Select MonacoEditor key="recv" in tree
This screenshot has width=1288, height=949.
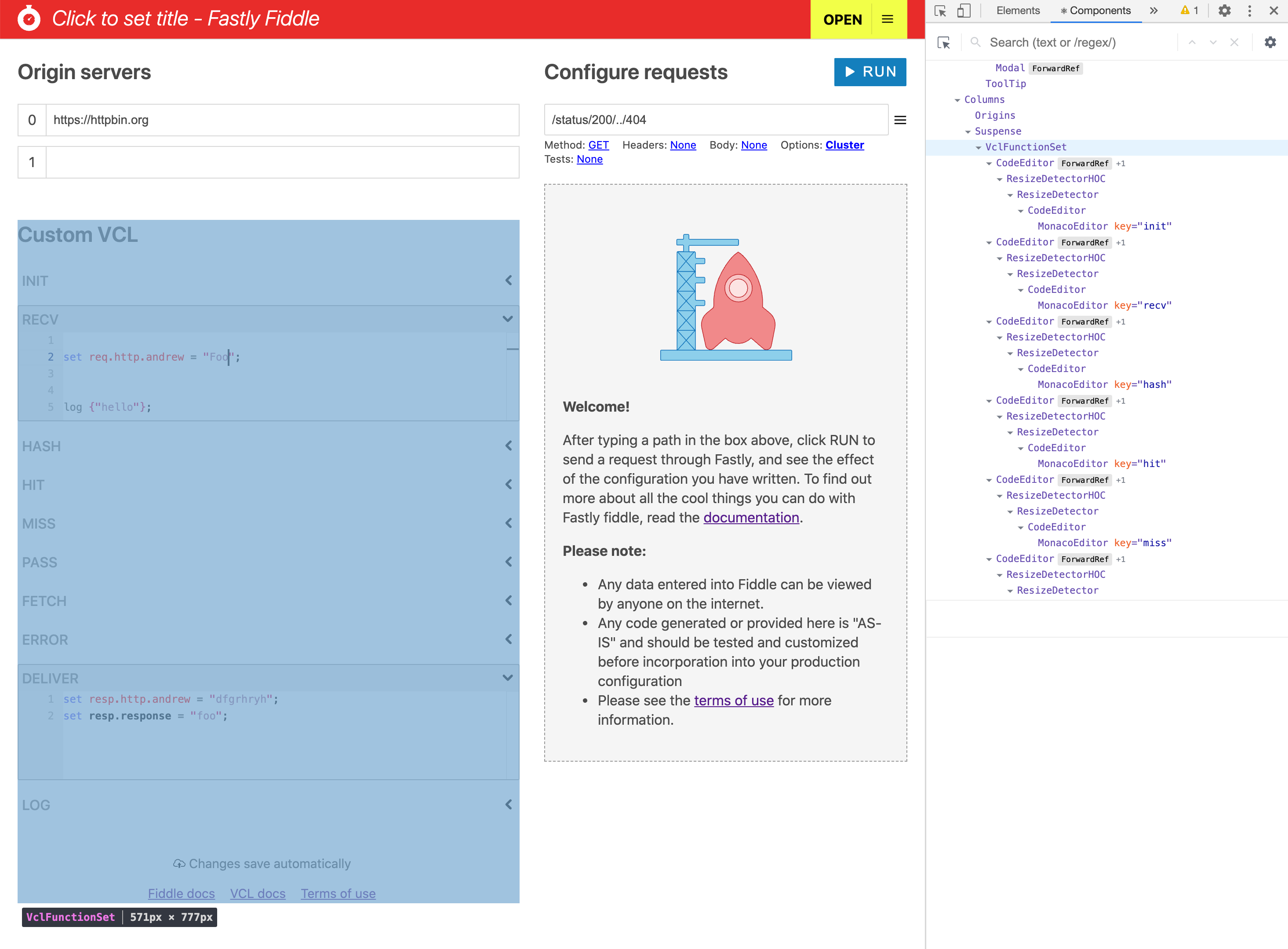click(1104, 306)
